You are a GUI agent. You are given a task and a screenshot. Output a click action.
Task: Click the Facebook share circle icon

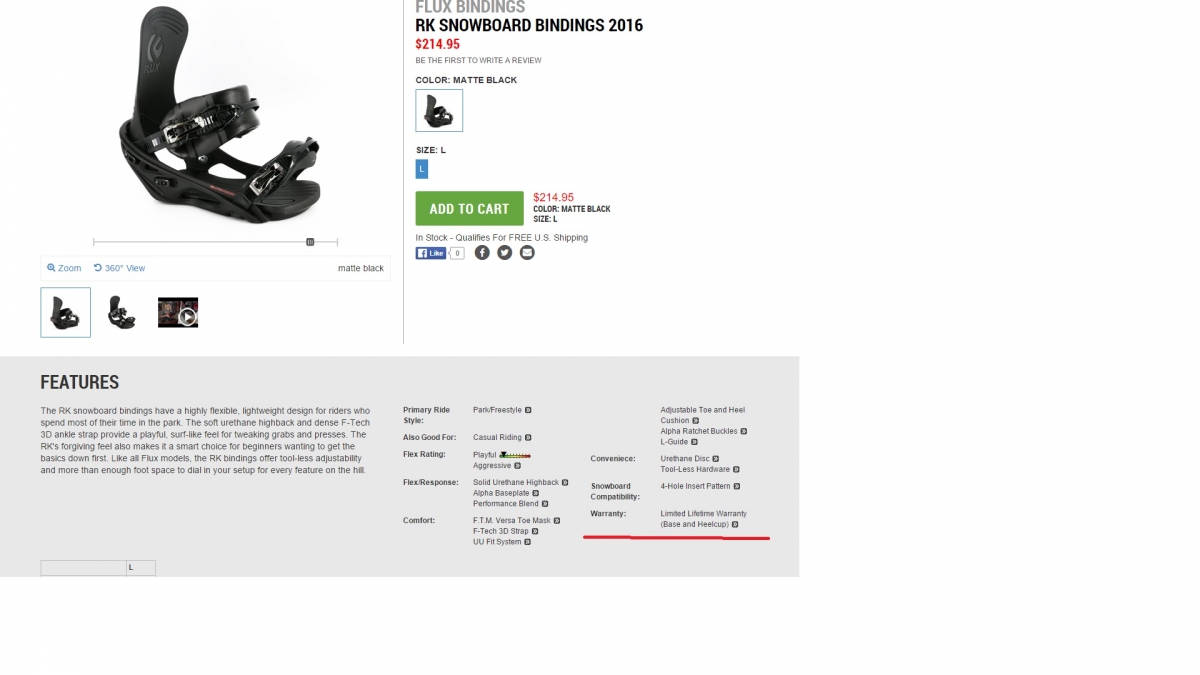pos(482,253)
